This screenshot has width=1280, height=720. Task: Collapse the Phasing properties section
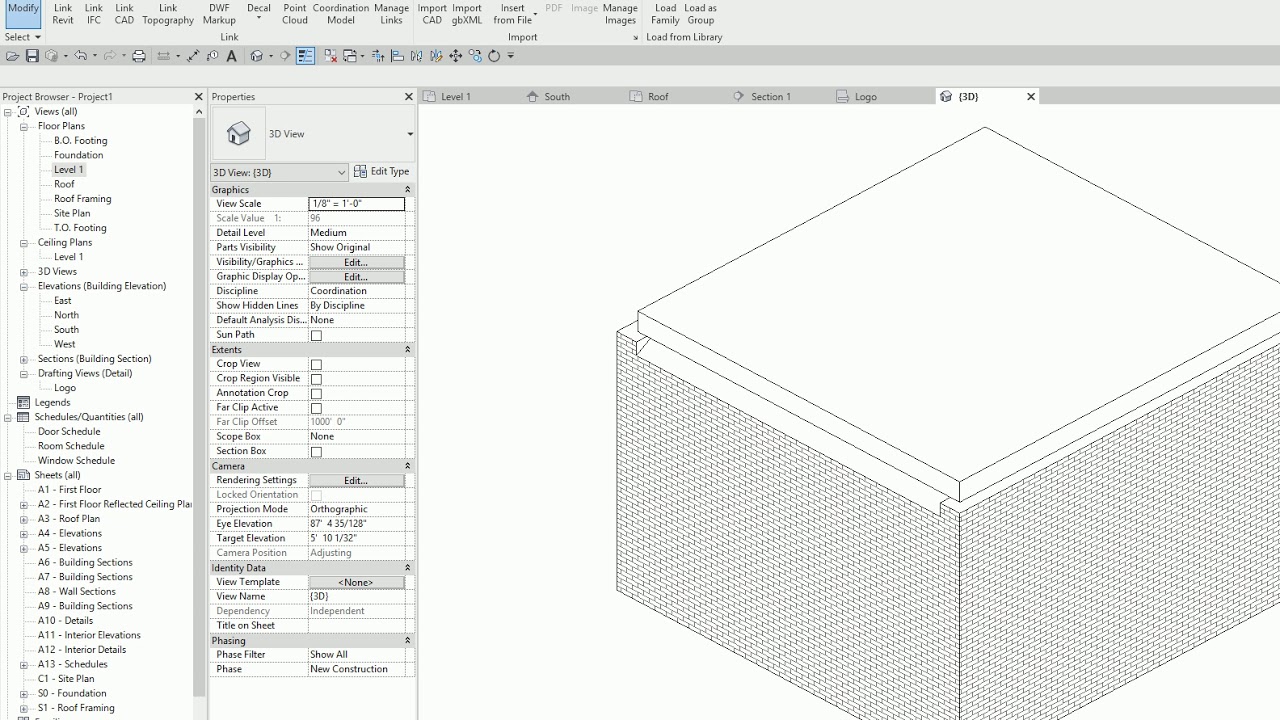click(x=407, y=640)
